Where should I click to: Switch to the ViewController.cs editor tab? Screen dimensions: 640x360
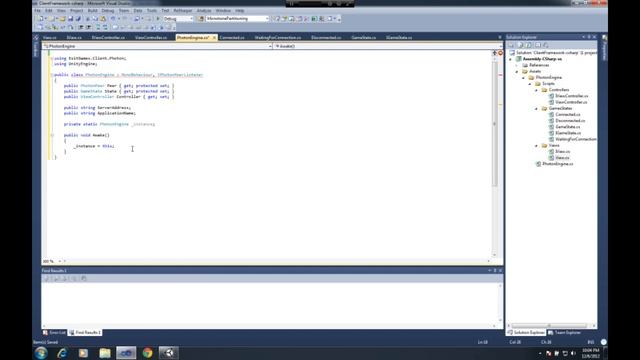(x=151, y=38)
